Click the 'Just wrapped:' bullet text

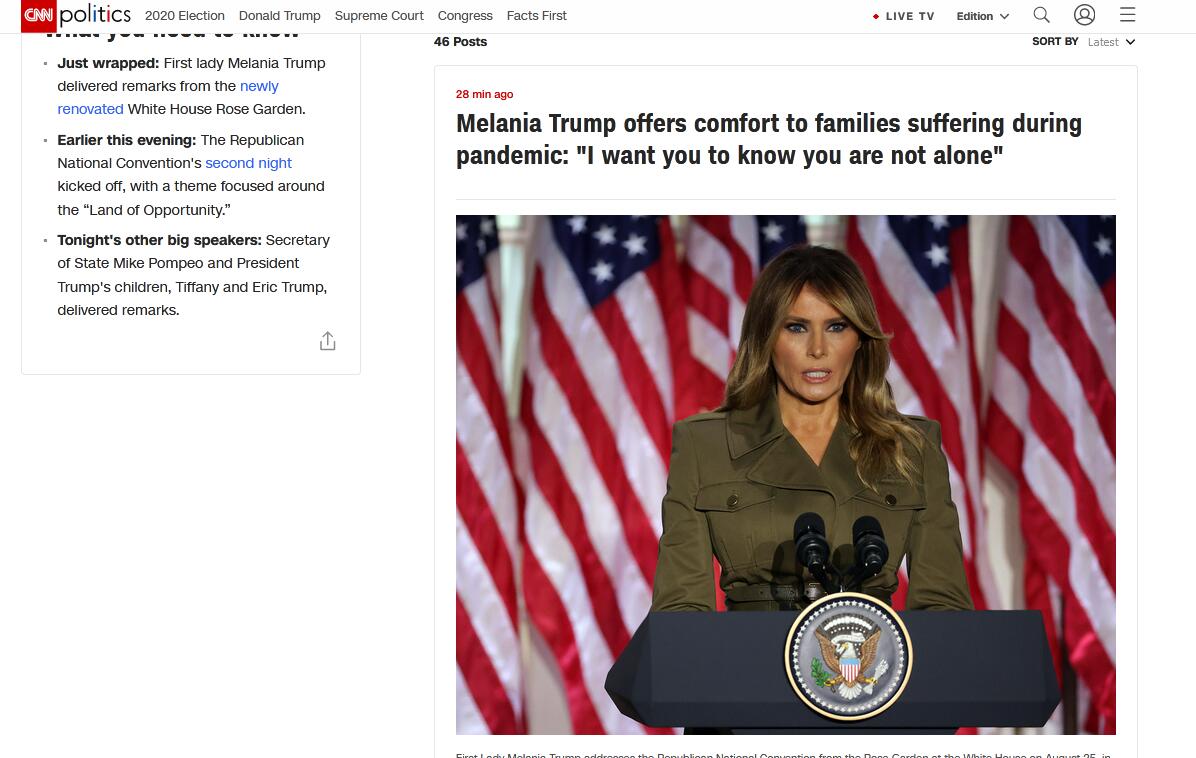point(108,63)
